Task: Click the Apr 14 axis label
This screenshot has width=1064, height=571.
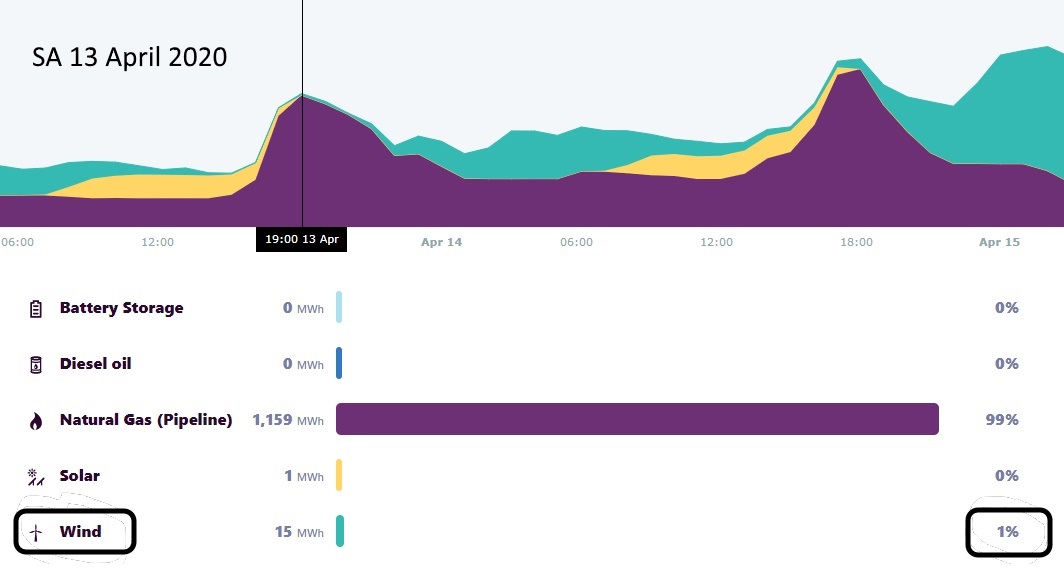Action: tap(441, 242)
